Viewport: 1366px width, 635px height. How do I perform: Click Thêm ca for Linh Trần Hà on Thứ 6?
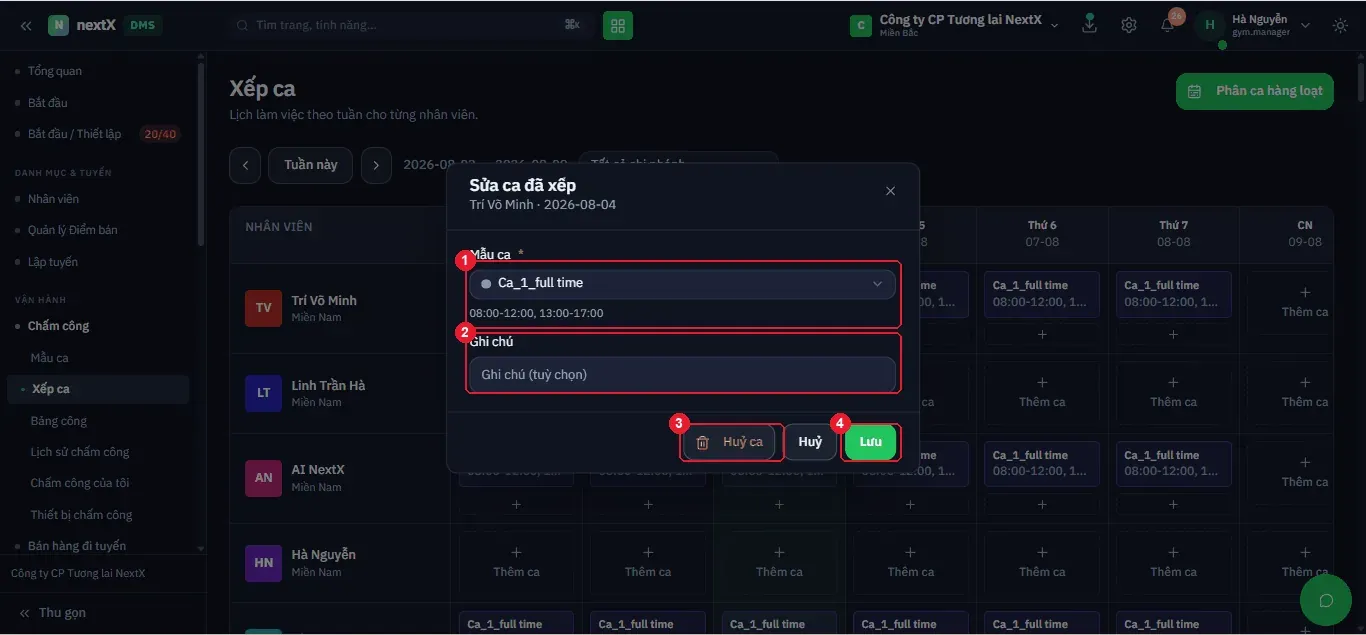click(x=1042, y=392)
